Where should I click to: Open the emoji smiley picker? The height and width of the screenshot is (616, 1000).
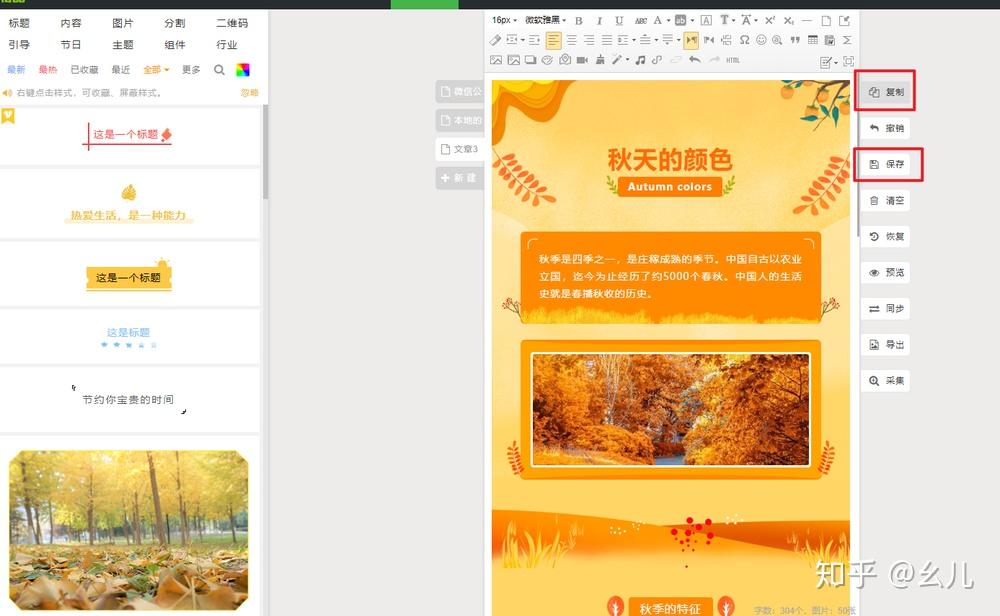(761, 40)
